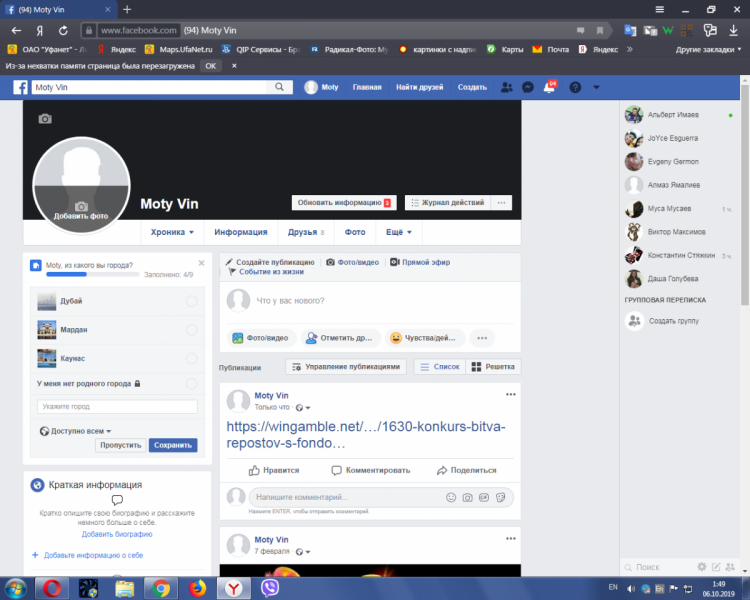
Task: Open Viber from taskbar
Action: [x=270, y=588]
